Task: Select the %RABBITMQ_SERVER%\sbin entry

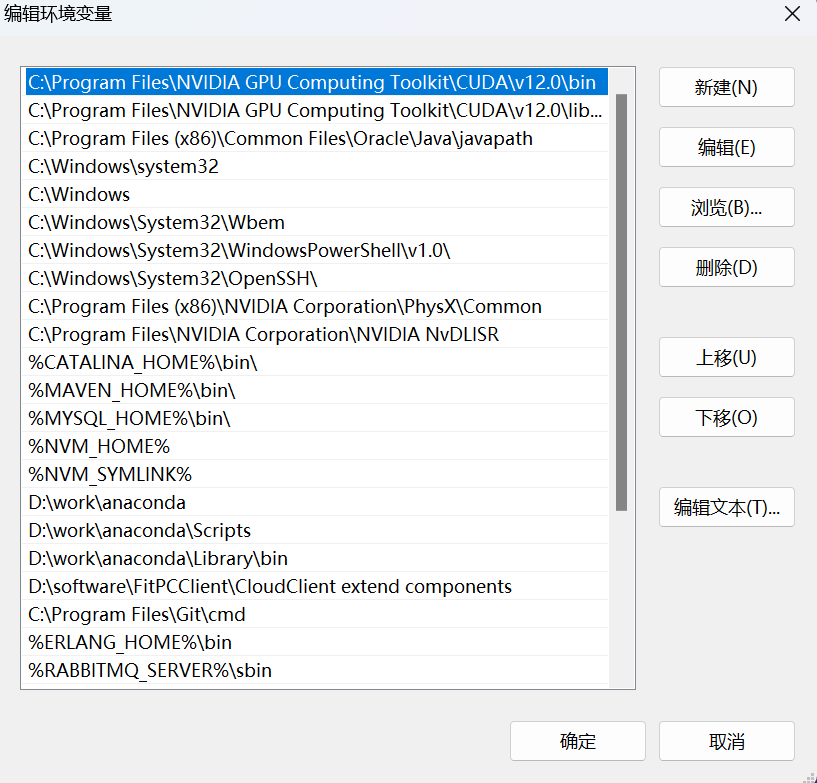Action: [x=317, y=670]
